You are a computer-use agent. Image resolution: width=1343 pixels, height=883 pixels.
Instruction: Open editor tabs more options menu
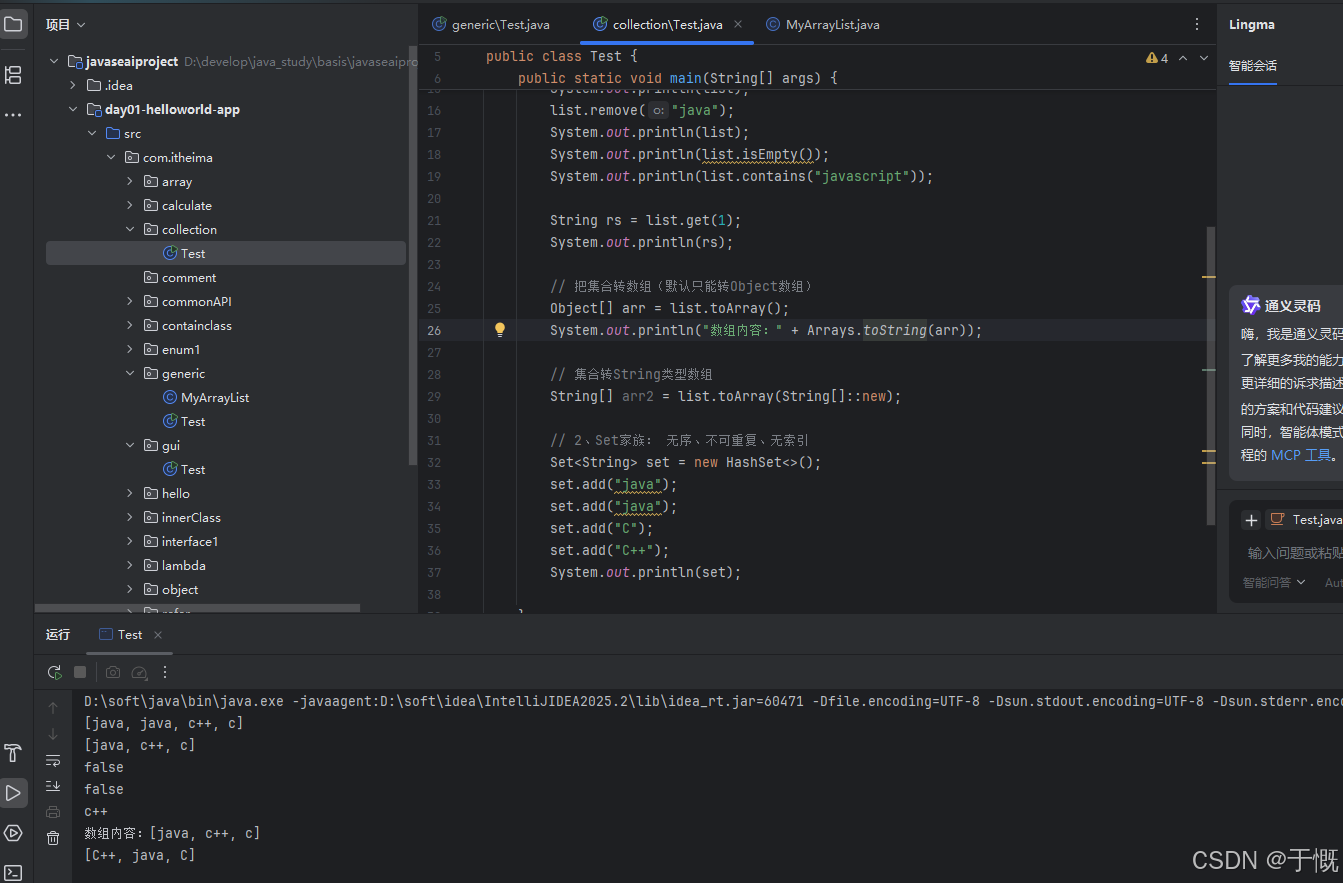[1197, 24]
